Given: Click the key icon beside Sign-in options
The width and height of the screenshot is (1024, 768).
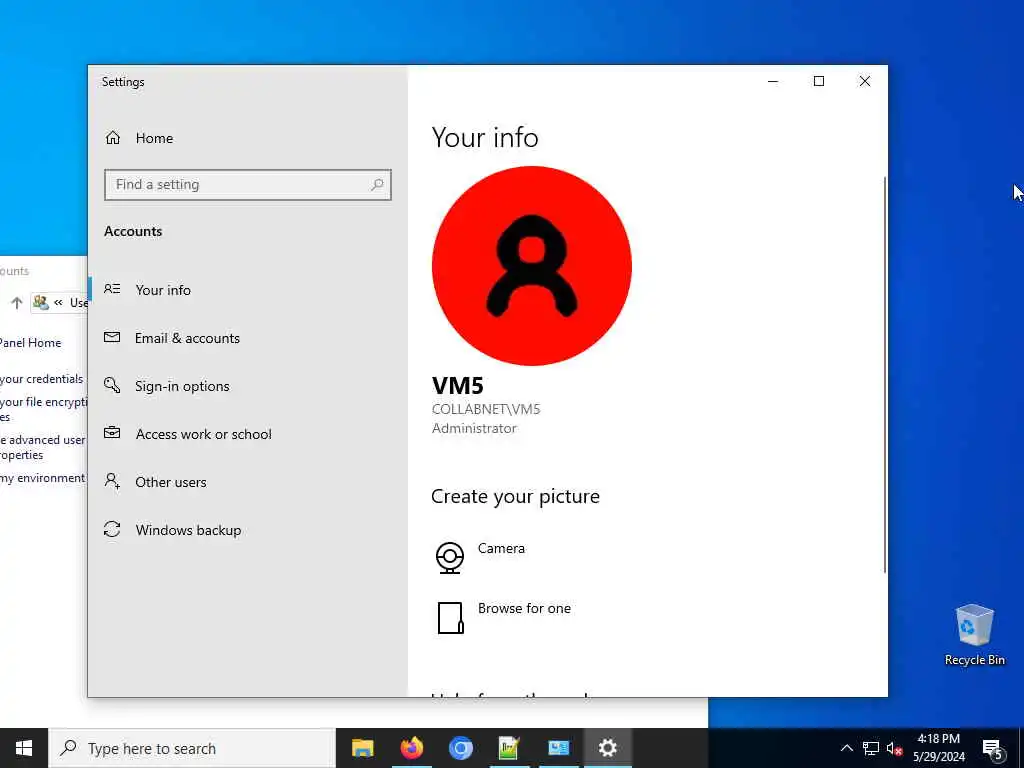Looking at the screenshot, I should tap(112, 385).
